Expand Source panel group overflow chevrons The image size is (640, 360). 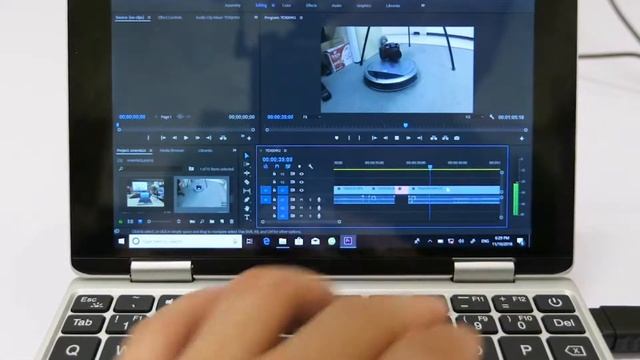[x=256, y=18]
